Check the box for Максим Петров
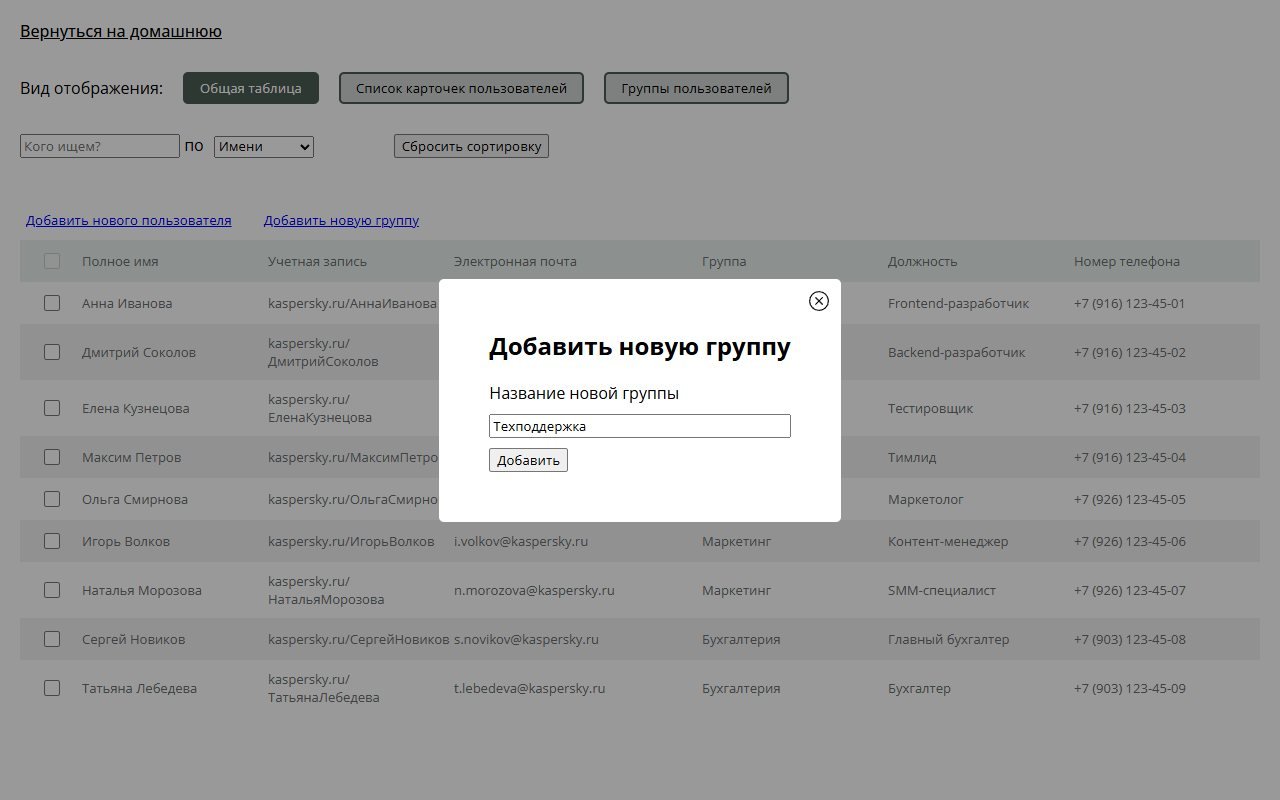Viewport: 1280px width, 800px height. 52,457
